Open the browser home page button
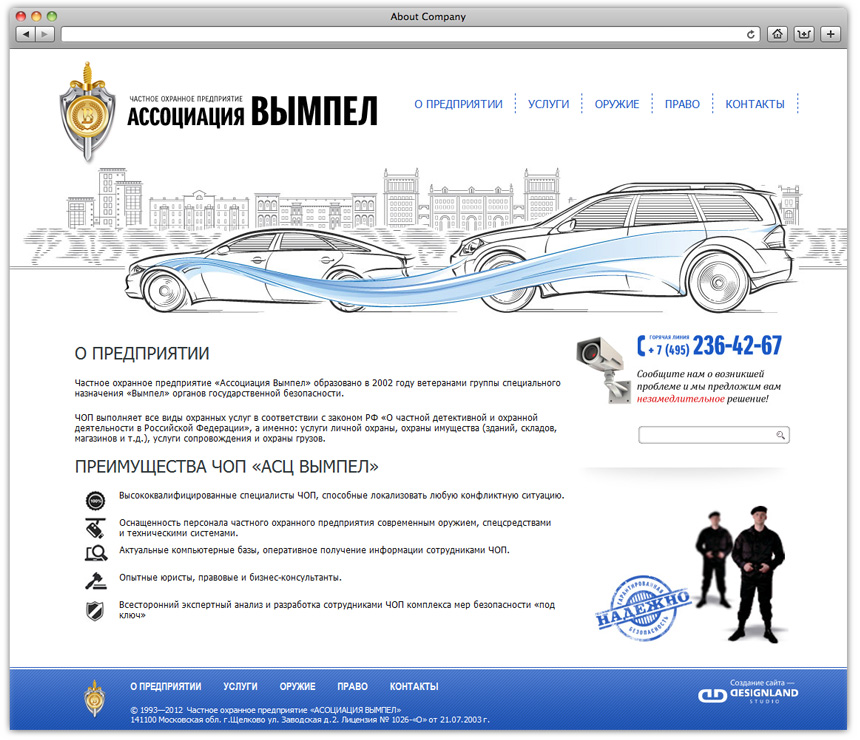Viewport: 860px width, 740px height. (777, 35)
